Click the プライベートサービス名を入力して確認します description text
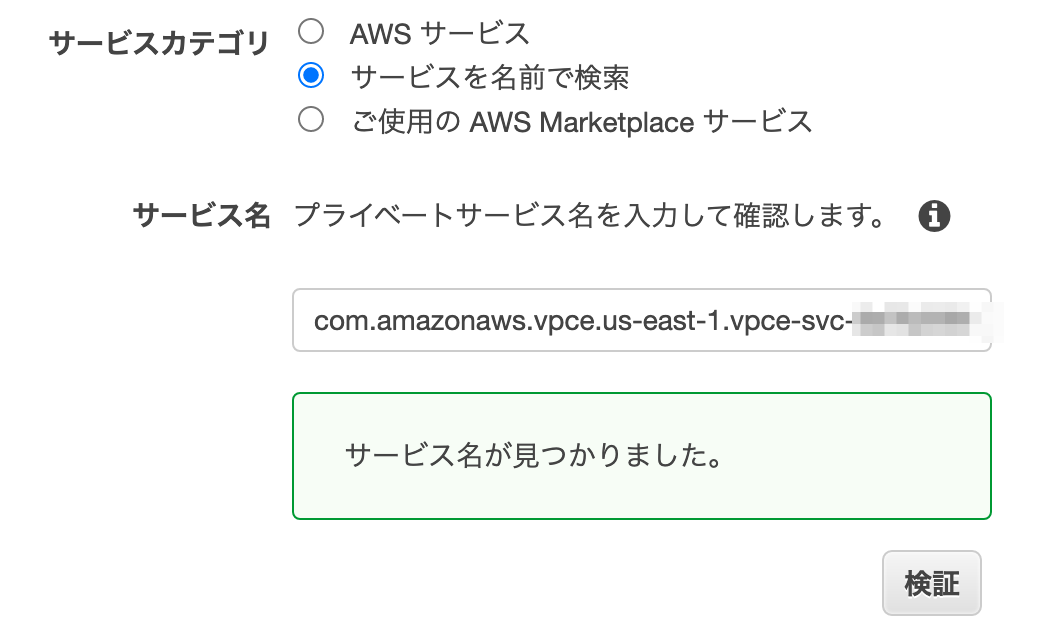This screenshot has width=1042, height=636. (x=590, y=215)
